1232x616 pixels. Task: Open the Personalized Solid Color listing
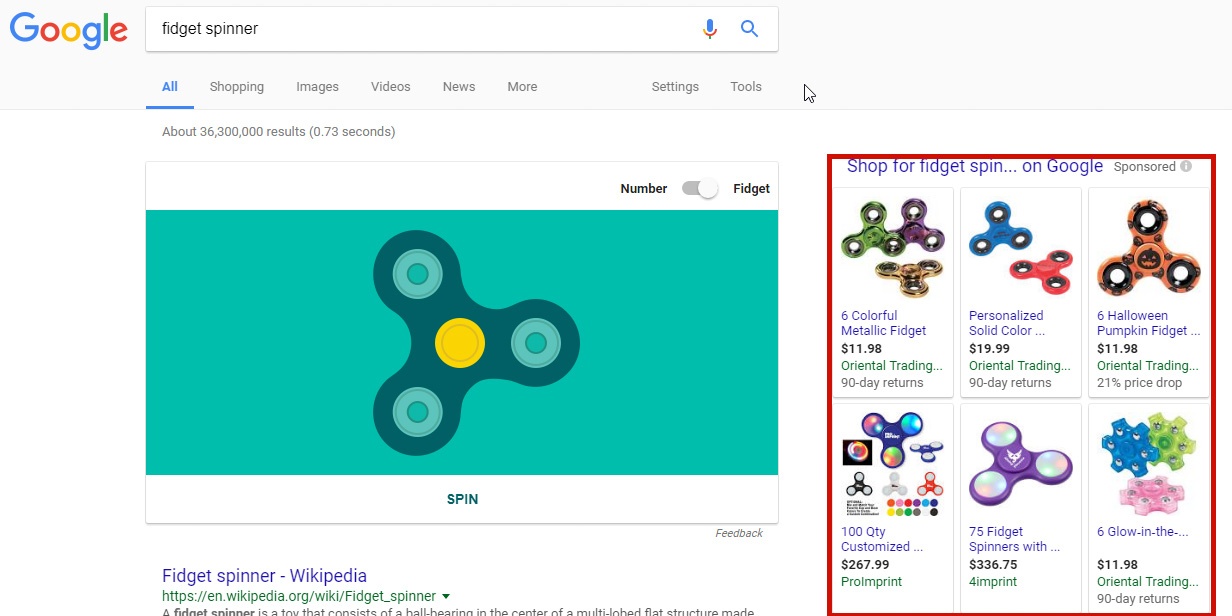click(x=1008, y=323)
